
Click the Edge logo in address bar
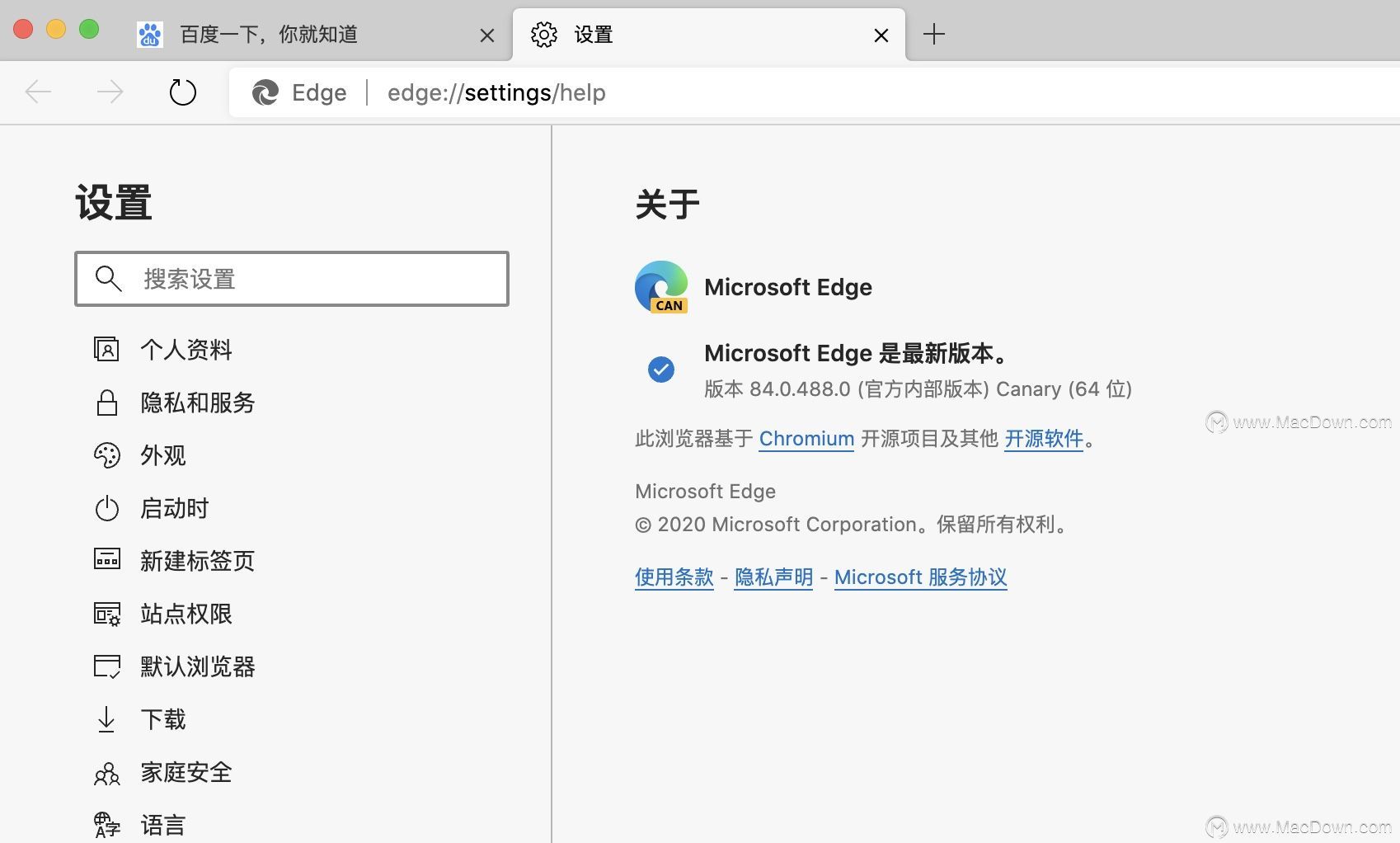click(x=265, y=92)
